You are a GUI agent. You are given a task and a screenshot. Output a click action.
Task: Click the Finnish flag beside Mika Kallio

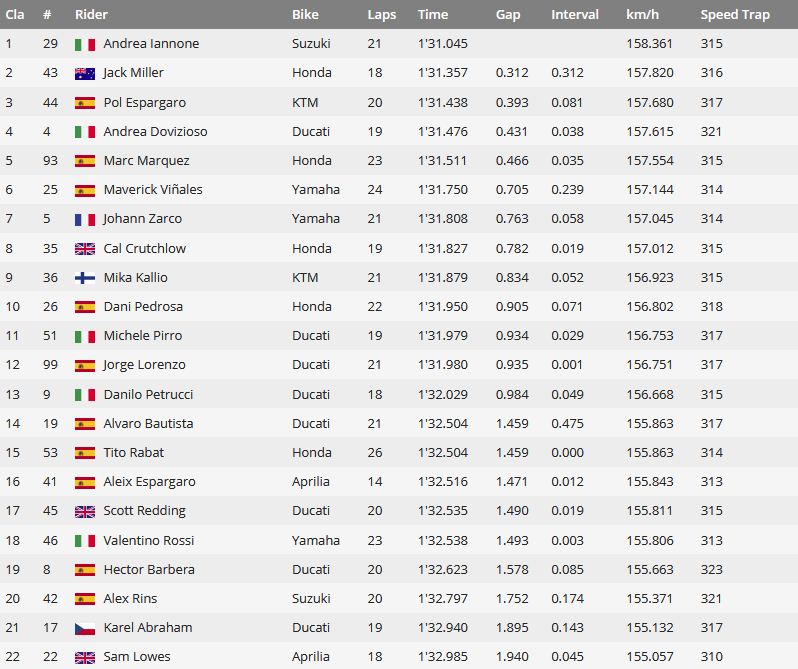click(84, 278)
